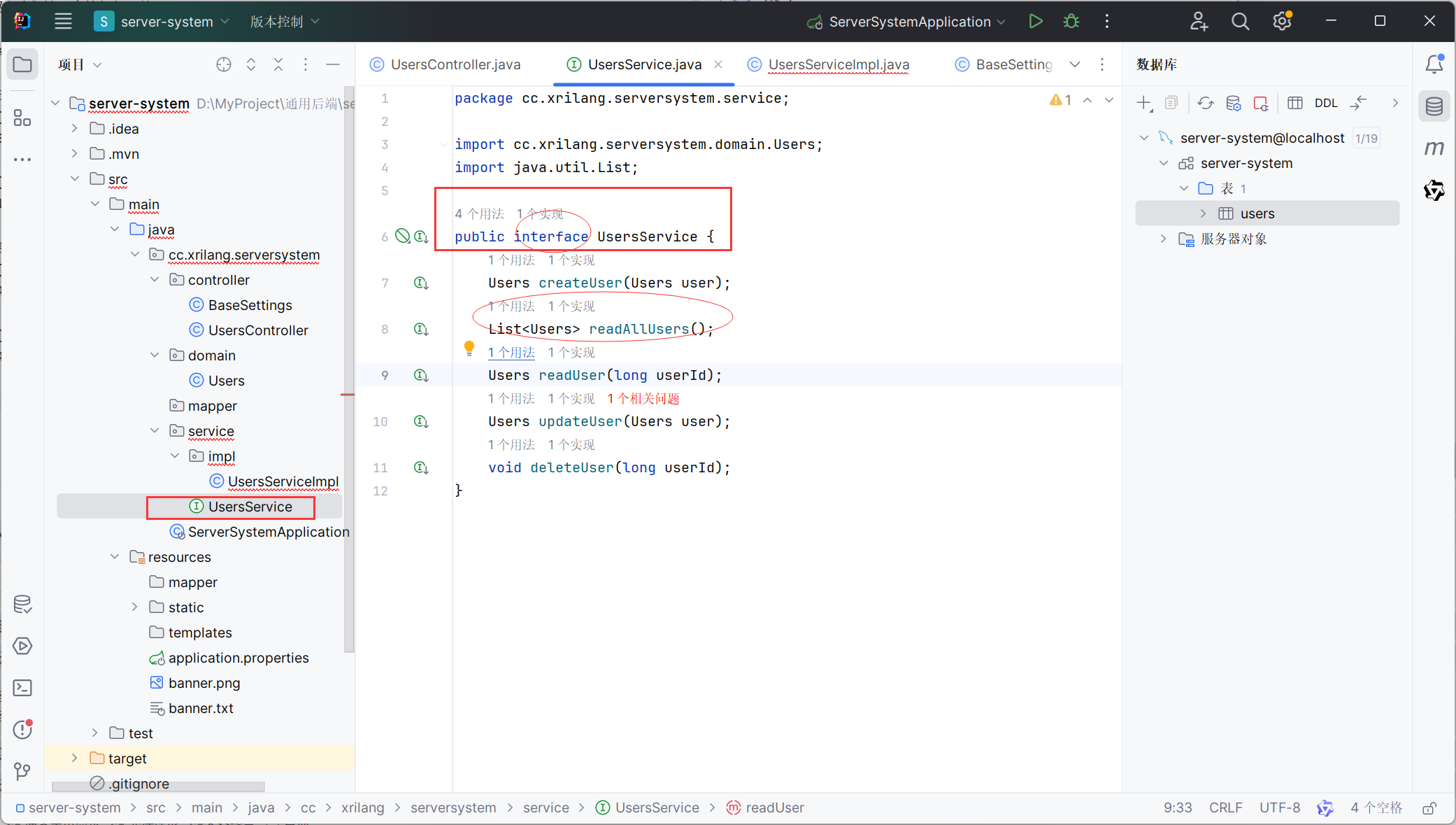The image size is (1456, 825).
Task: Open IDE settings via the gear icon
Action: tap(1282, 21)
